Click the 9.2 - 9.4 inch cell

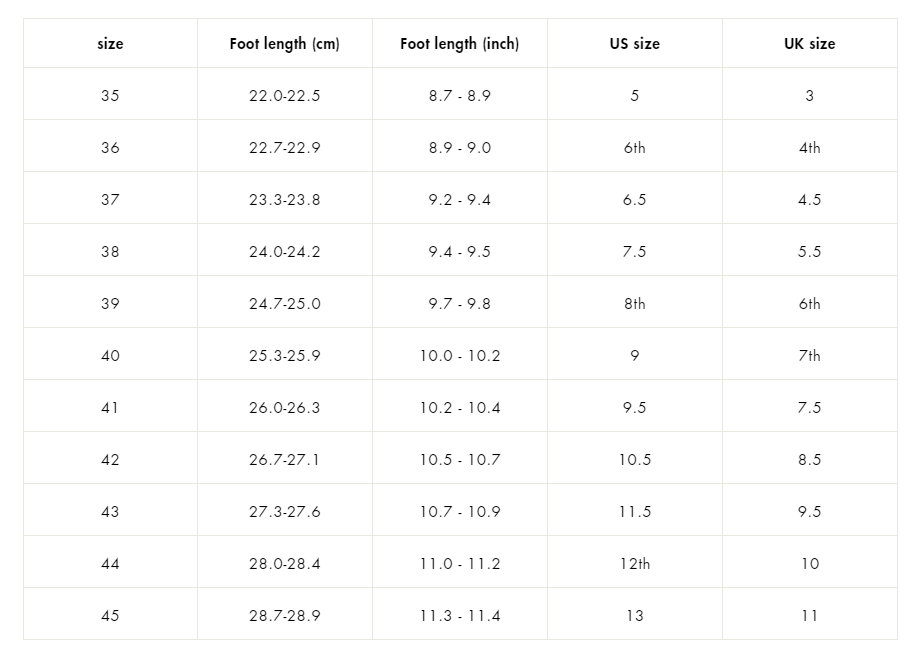coord(459,200)
